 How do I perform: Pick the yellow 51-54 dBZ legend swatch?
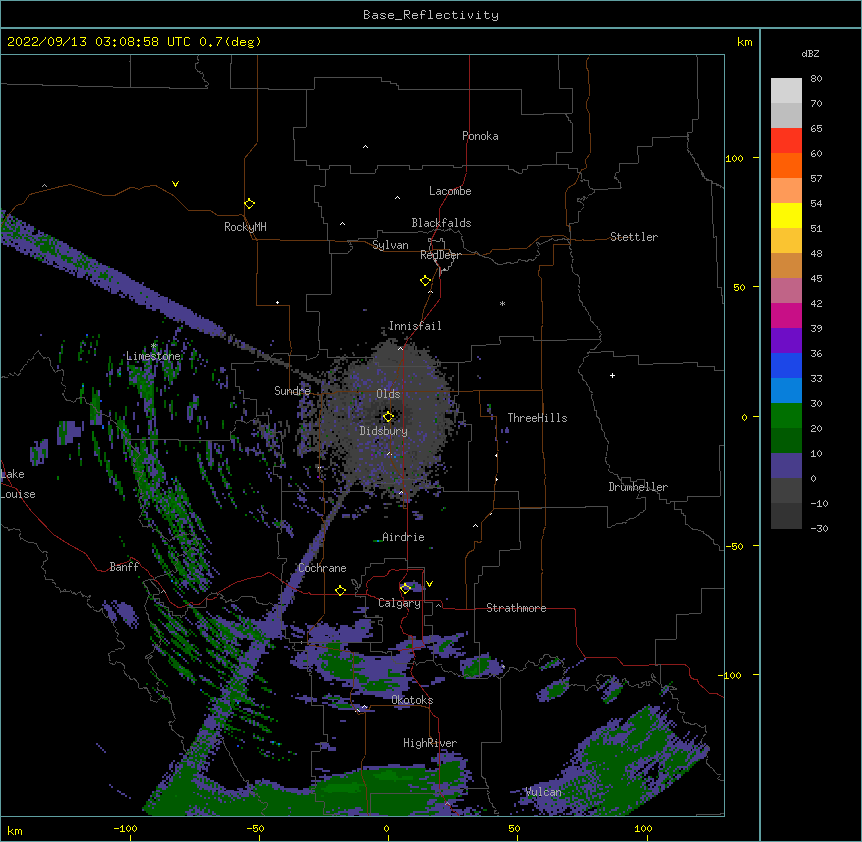(x=786, y=215)
